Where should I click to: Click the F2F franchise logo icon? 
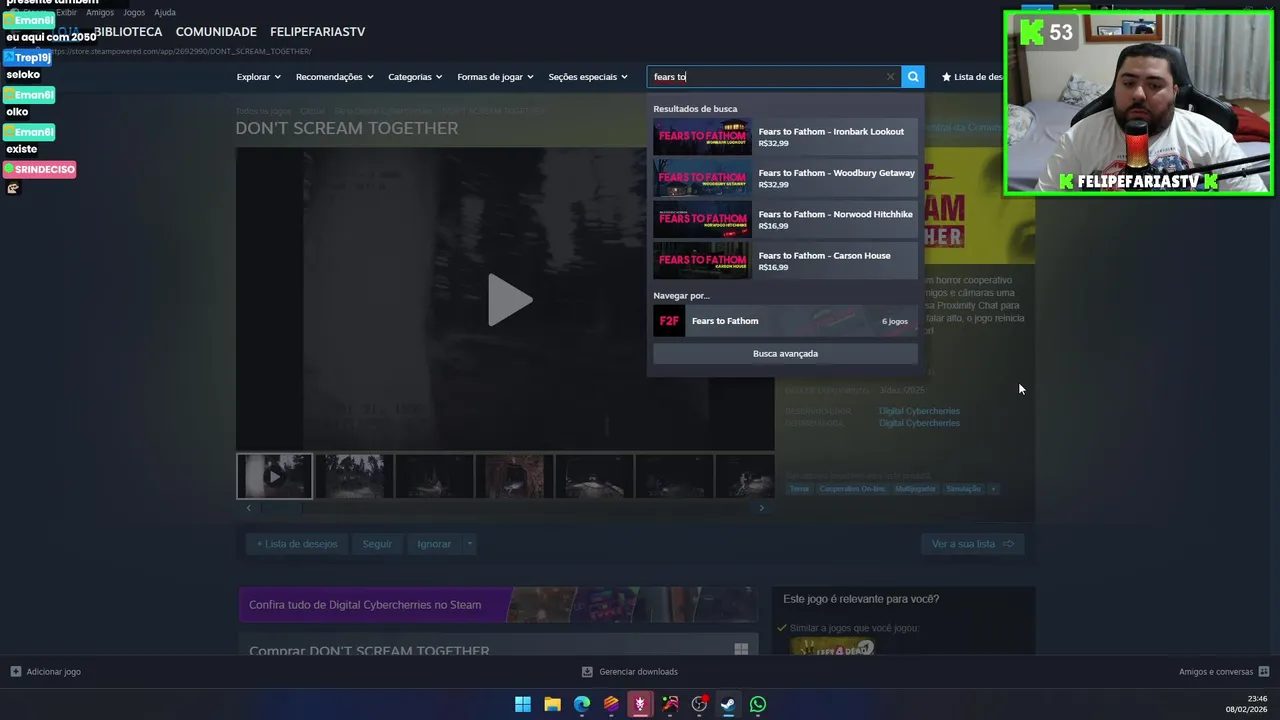click(x=669, y=321)
